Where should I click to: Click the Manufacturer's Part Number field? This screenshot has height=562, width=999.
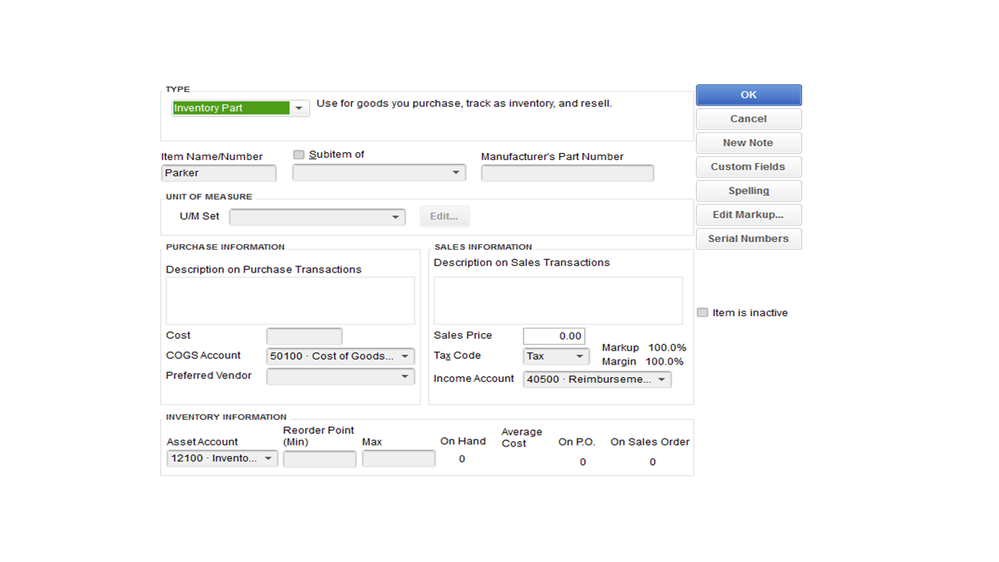point(567,173)
